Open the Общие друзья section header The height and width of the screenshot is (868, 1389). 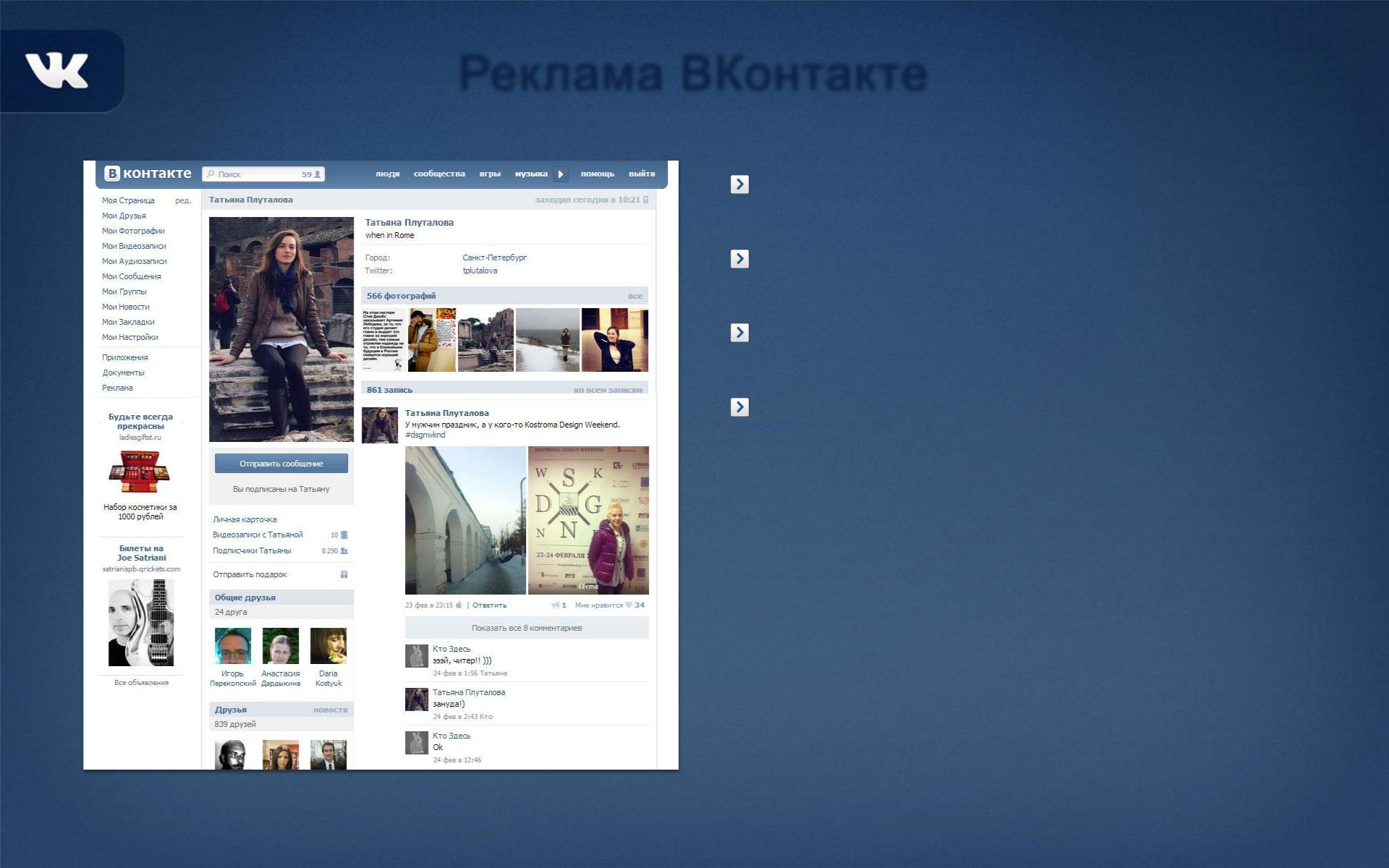click(x=281, y=597)
